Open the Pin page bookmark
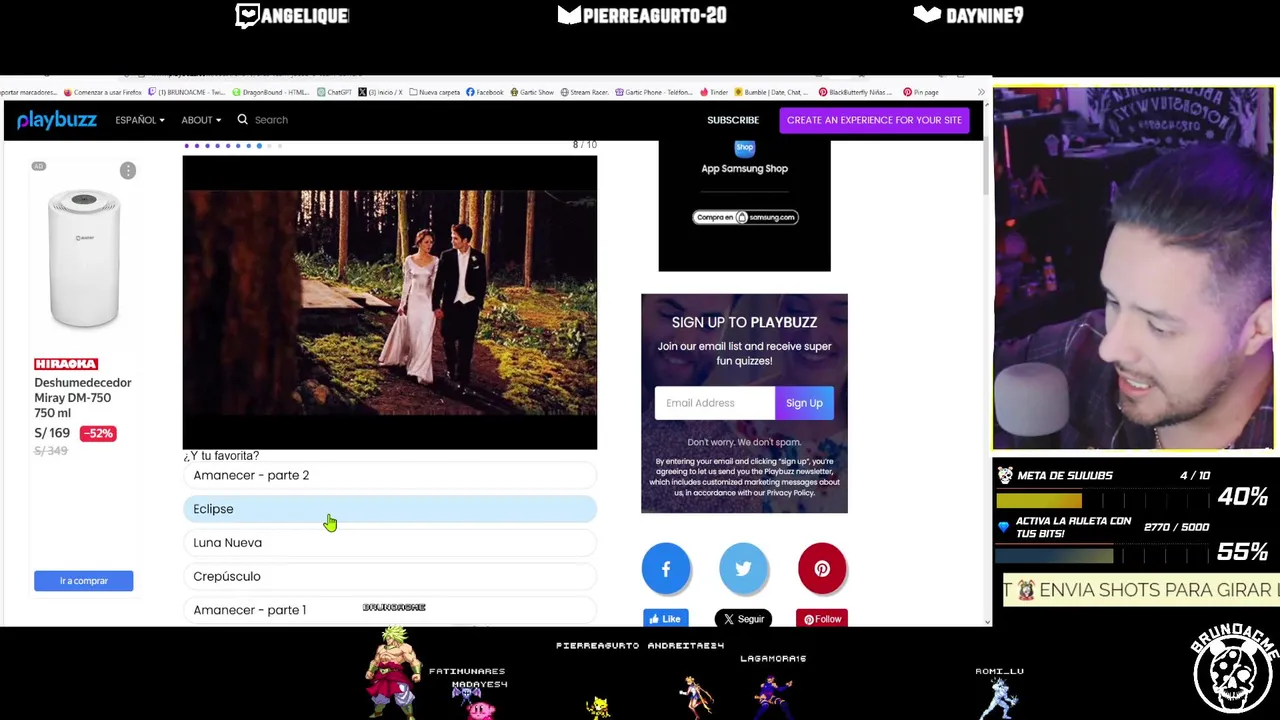1280x720 pixels. click(x=920, y=92)
